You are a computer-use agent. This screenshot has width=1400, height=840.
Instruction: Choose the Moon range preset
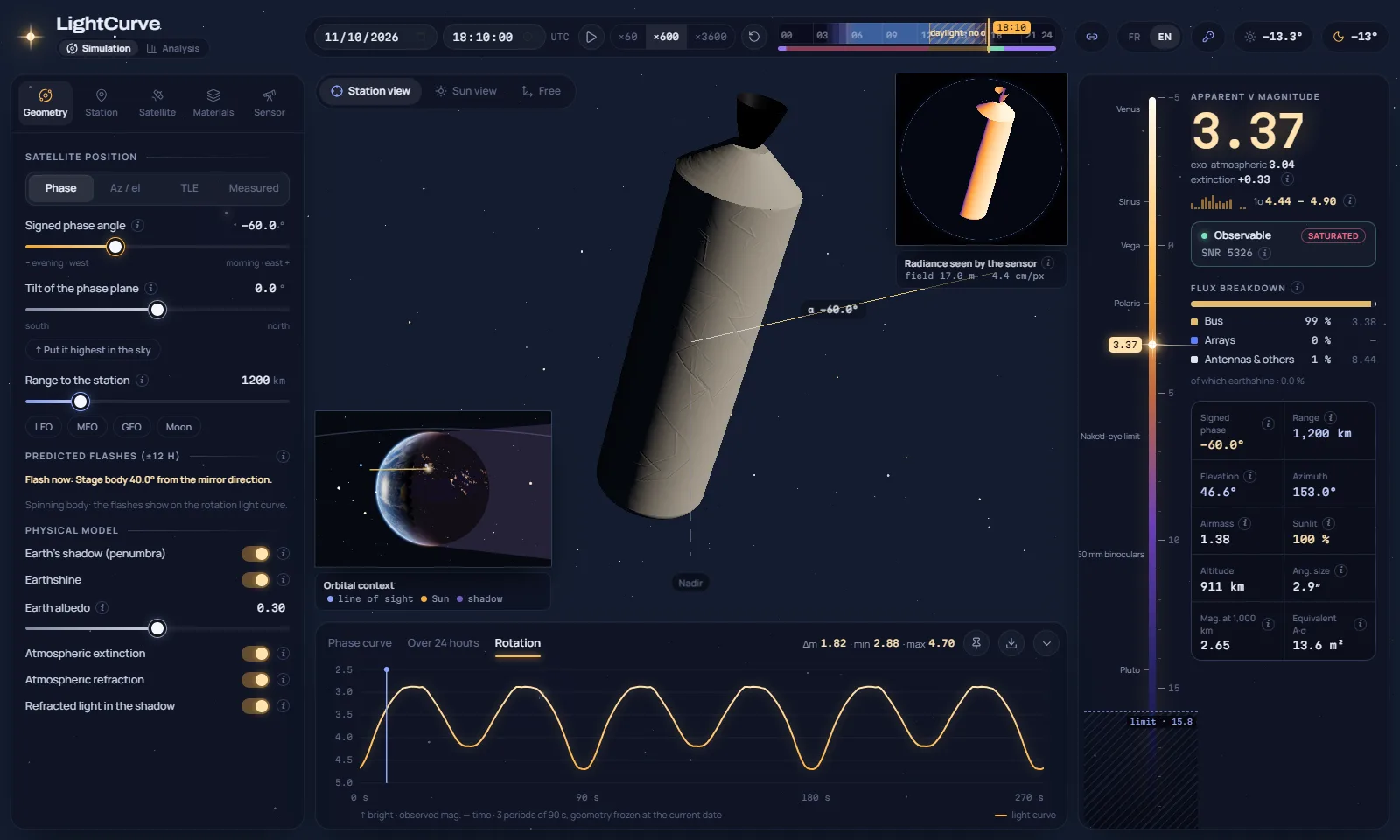[x=178, y=427]
